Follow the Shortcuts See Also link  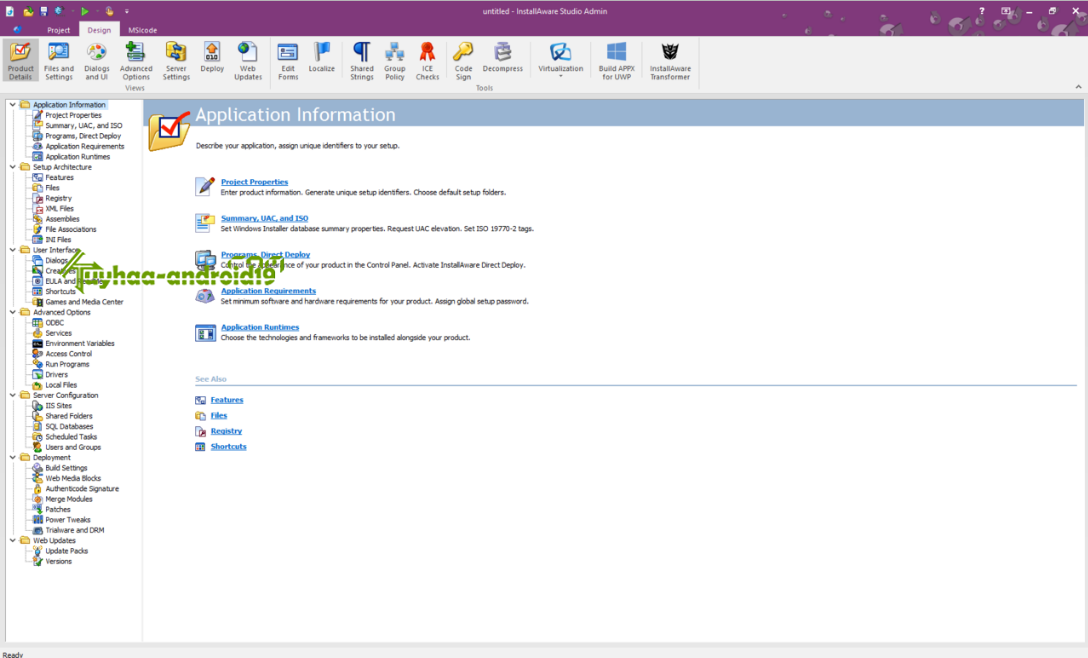point(228,446)
